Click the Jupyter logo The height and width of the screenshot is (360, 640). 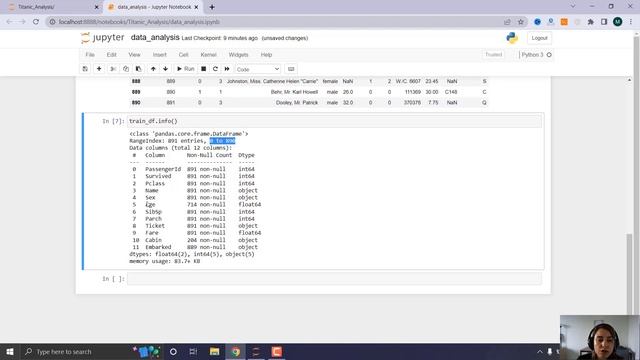click(102, 38)
